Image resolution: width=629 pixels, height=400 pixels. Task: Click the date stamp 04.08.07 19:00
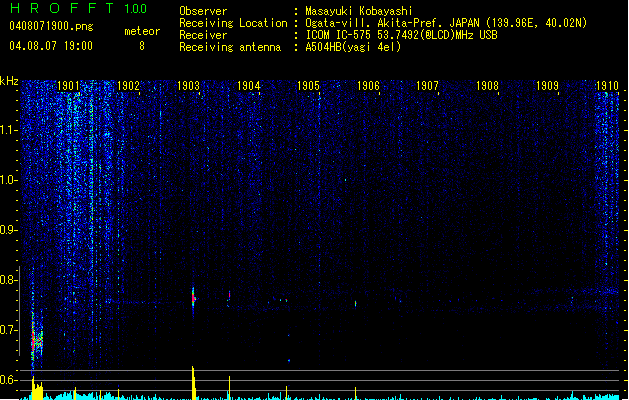[x=51, y=46]
